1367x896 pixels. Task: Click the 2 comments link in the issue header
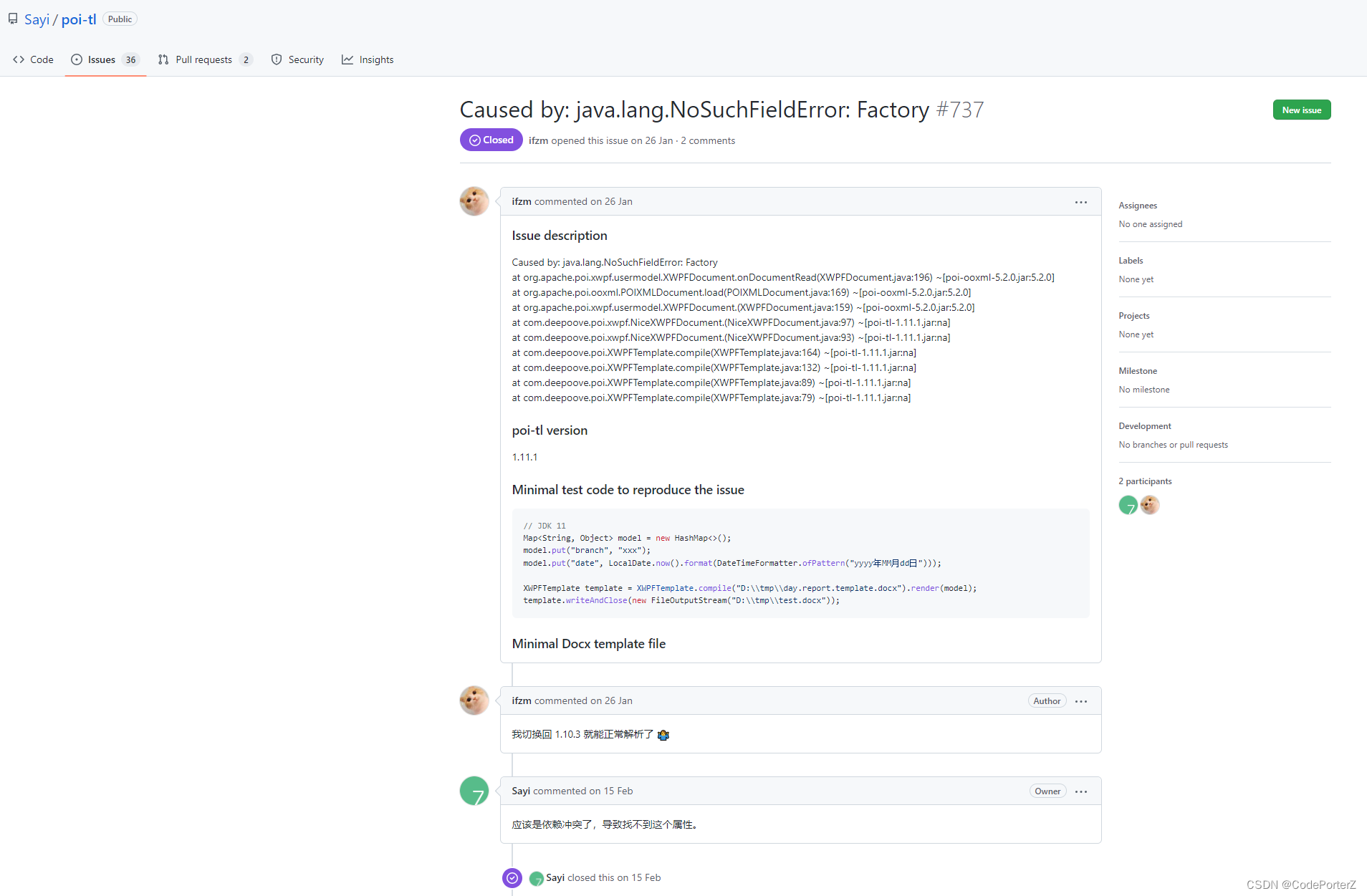[x=708, y=140]
